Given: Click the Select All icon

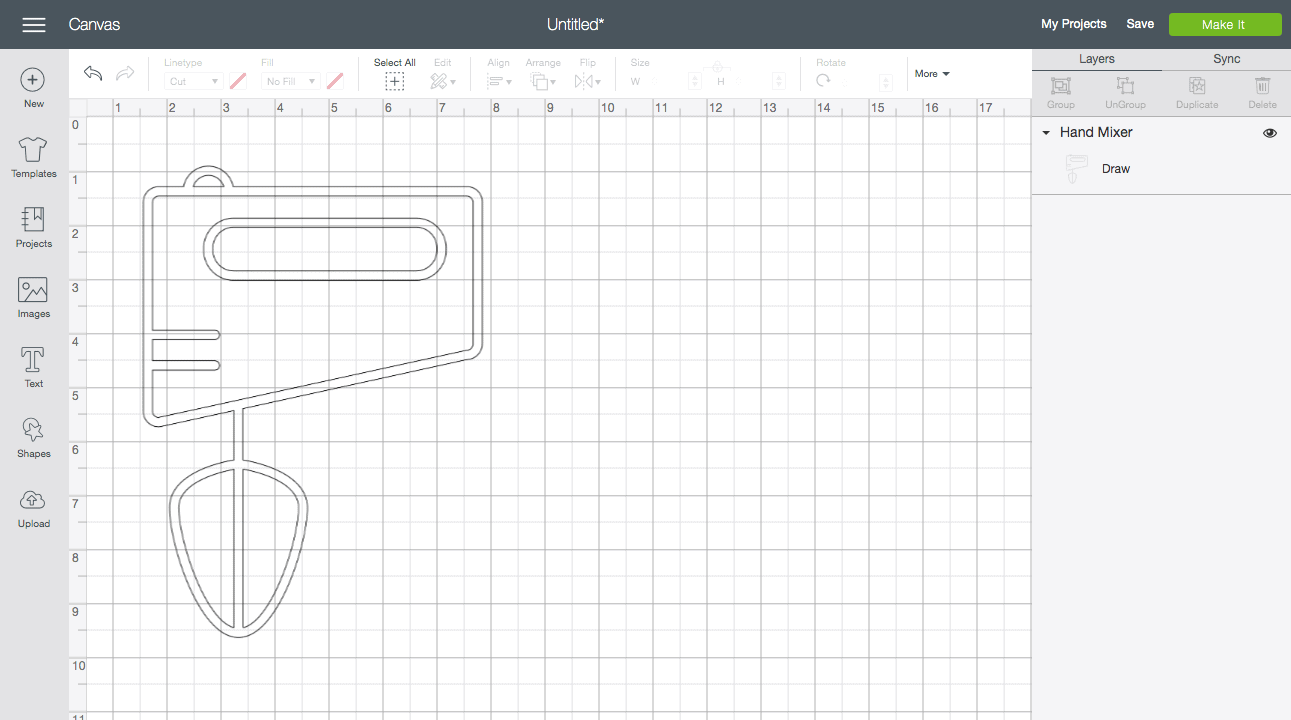Looking at the screenshot, I should pyautogui.click(x=395, y=81).
